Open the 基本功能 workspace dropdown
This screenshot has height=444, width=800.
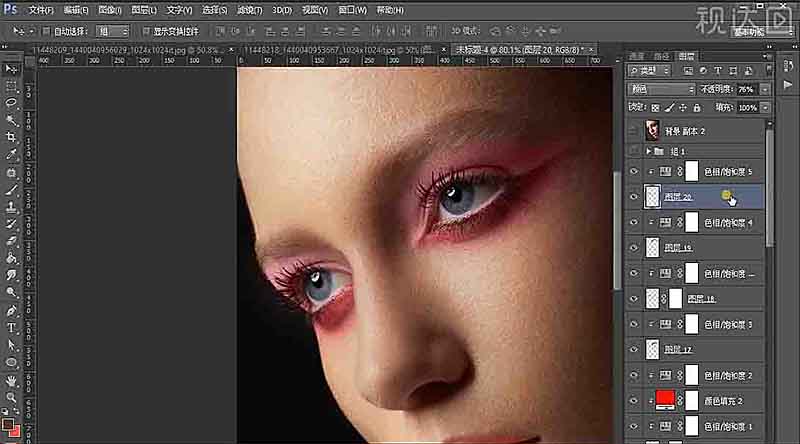tap(762, 32)
